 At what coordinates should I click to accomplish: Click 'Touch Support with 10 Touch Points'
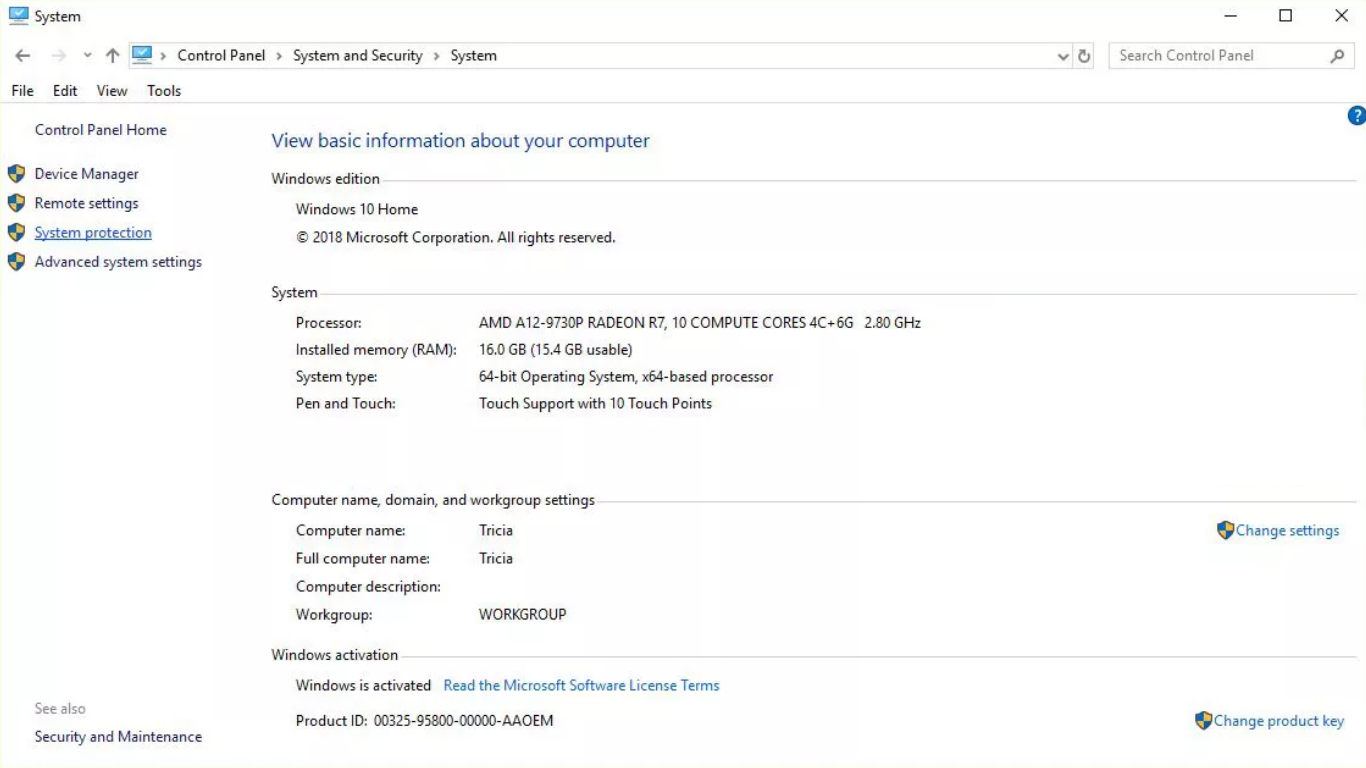(x=596, y=404)
